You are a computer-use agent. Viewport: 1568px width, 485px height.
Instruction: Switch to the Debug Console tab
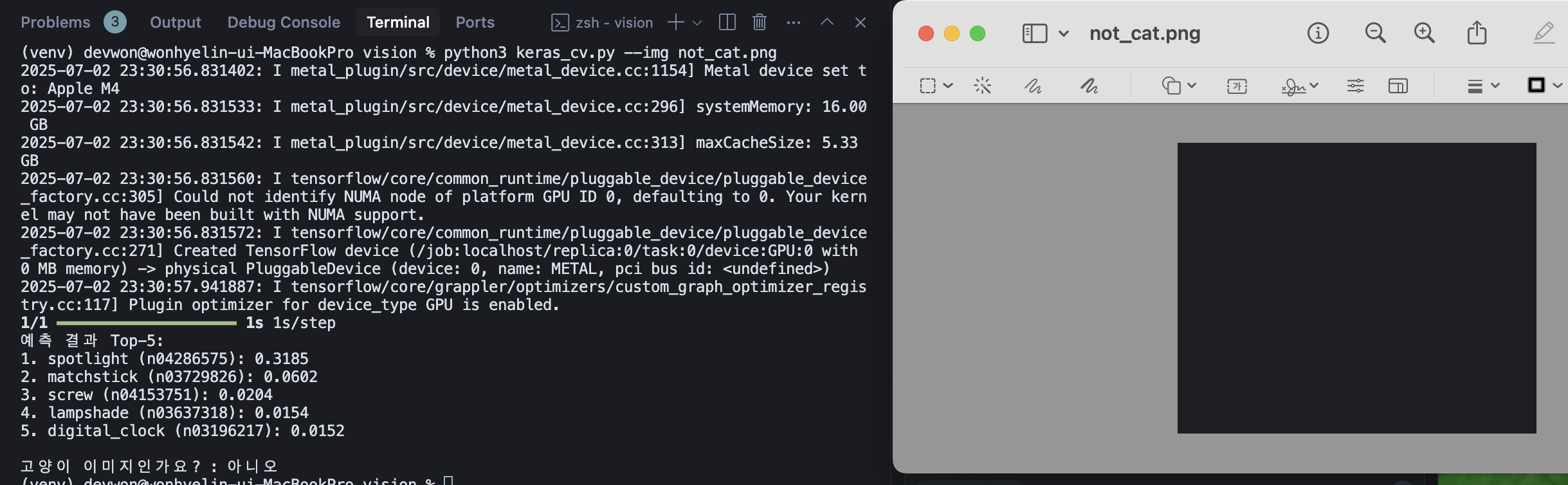284,23
